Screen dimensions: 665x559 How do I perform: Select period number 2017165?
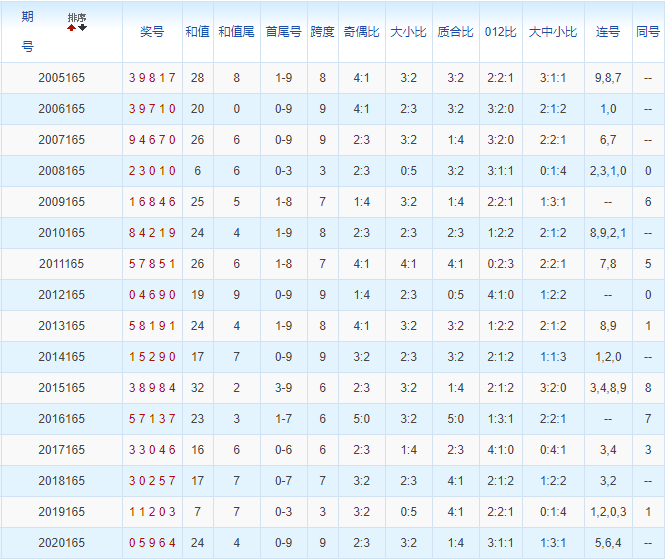[x=61, y=449]
